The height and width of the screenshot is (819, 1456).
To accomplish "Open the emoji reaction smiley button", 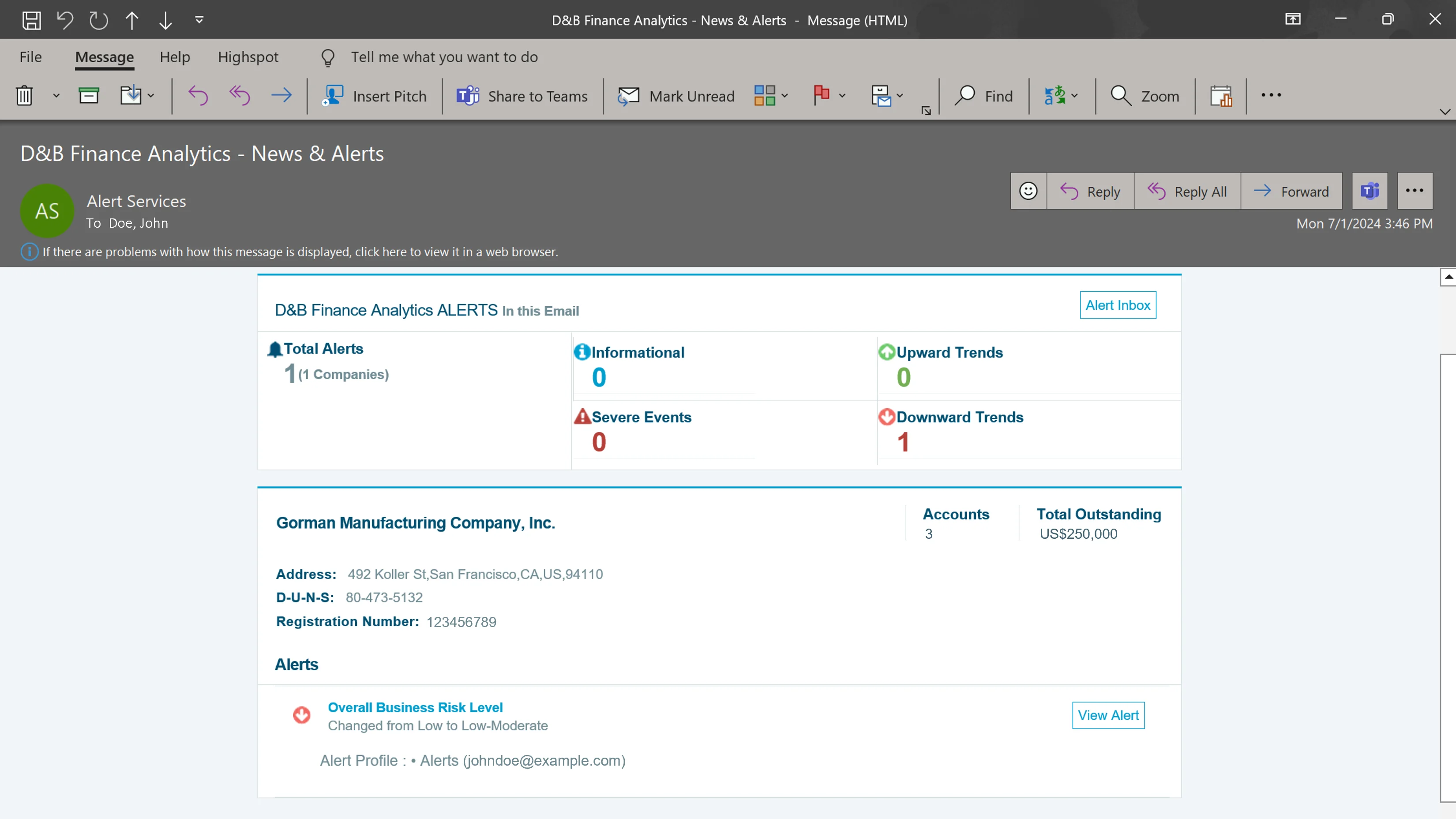I will click(1028, 191).
